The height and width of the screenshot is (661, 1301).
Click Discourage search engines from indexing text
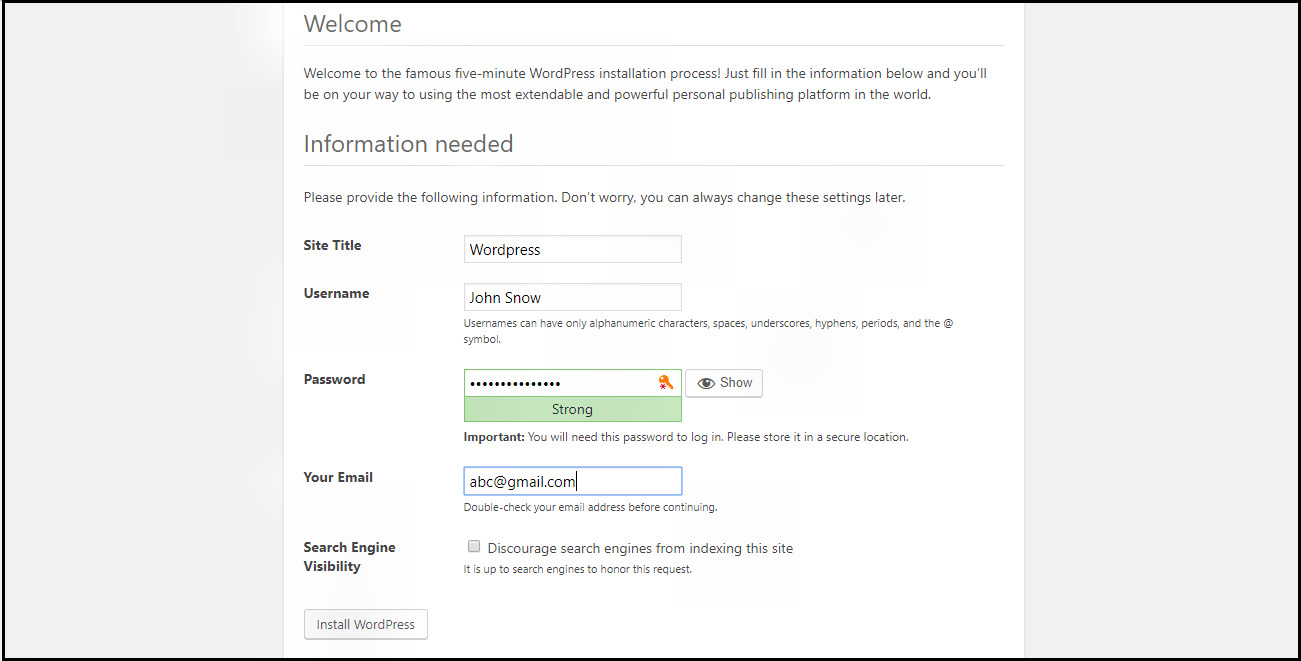(x=640, y=548)
